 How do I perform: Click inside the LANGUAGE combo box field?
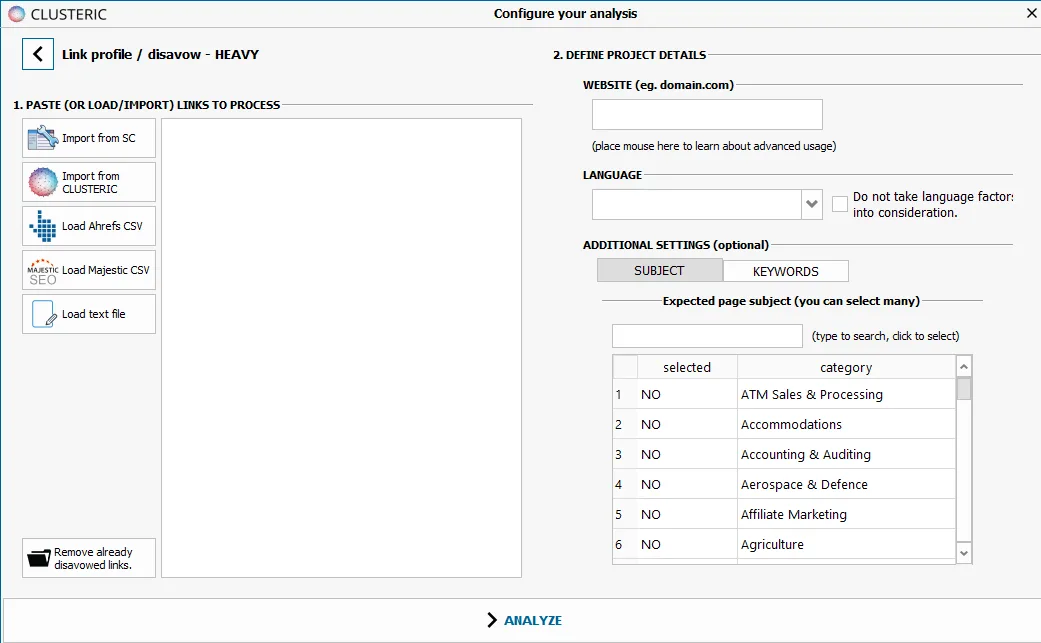pyautogui.click(x=696, y=204)
